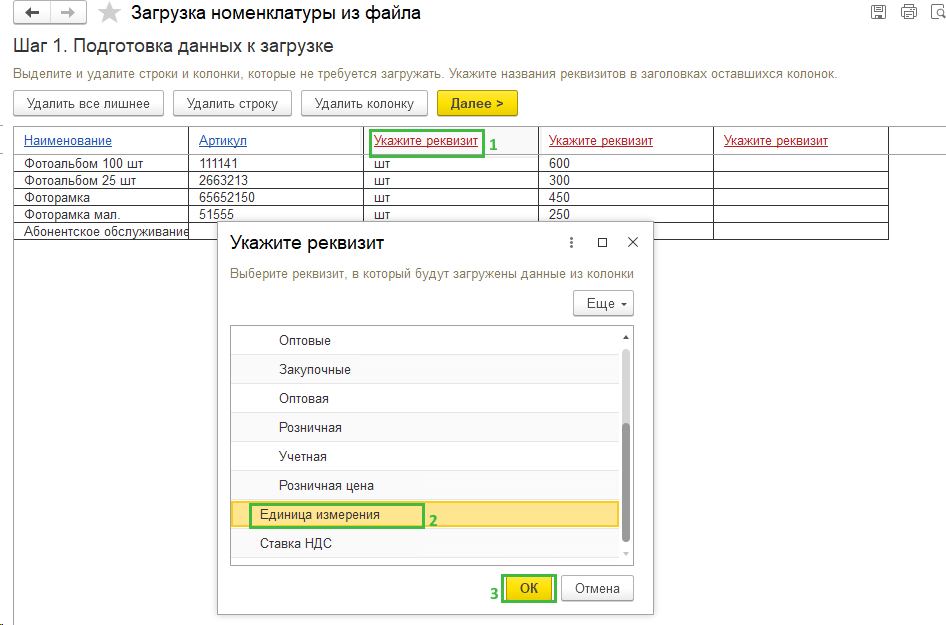
Task: Click the article cell 111141
Action: click(276, 163)
